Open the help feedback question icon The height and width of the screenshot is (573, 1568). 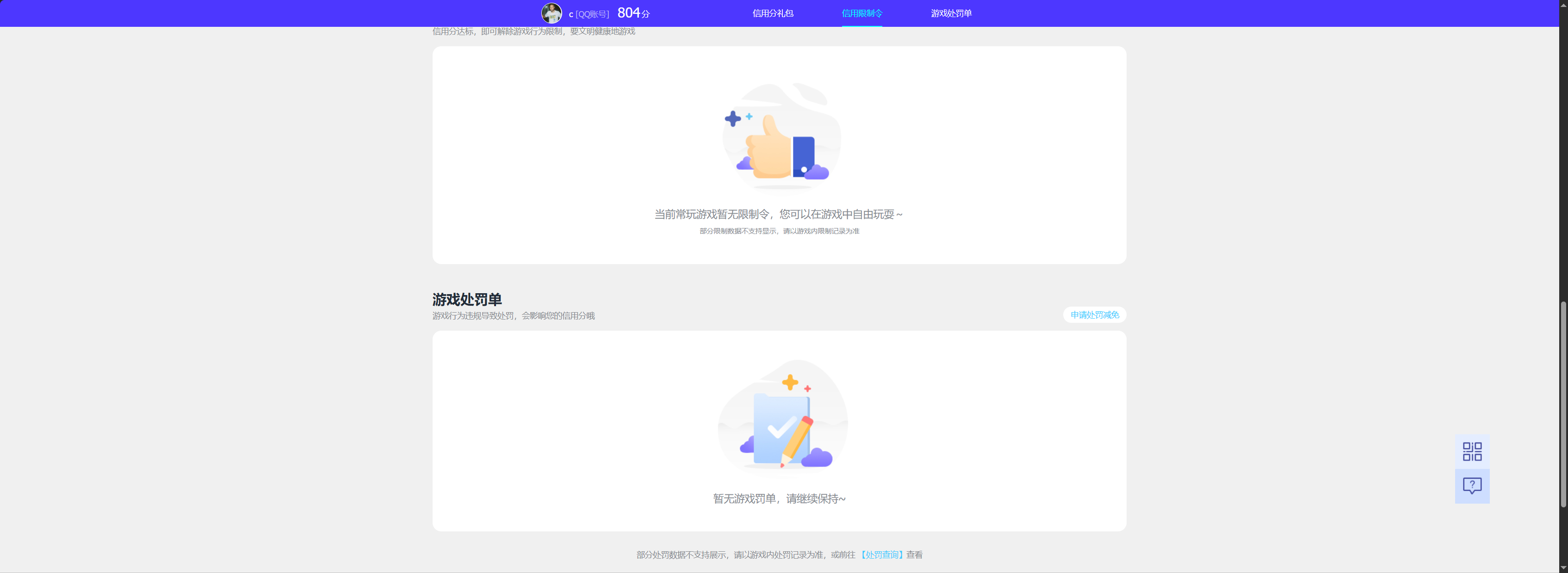tap(1472, 486)
